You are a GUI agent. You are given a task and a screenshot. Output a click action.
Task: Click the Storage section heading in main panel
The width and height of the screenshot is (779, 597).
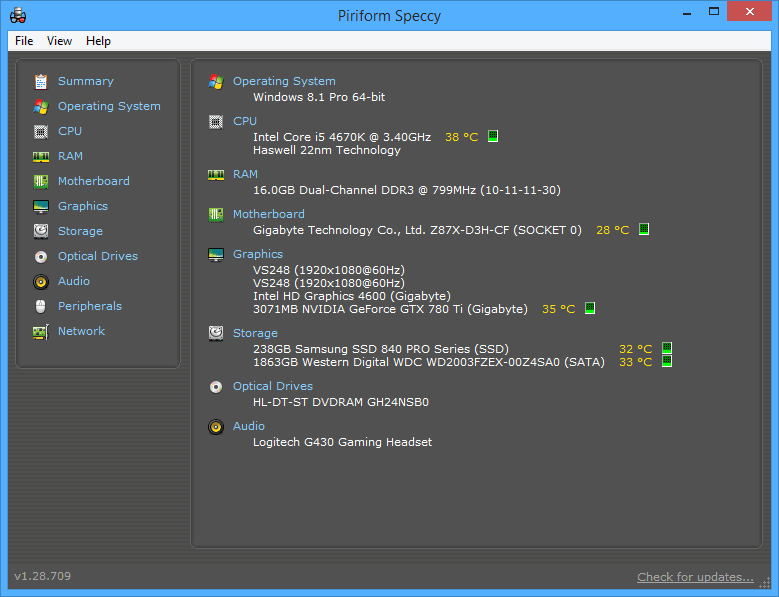(255, 333)
